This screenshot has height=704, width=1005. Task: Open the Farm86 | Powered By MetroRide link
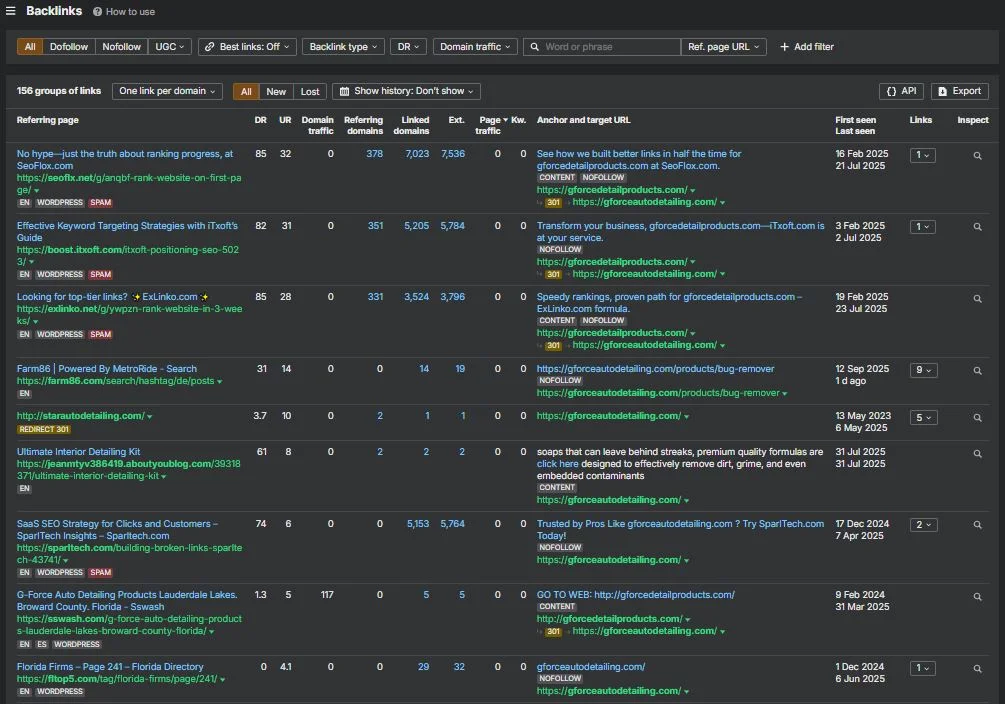[106, 369]
